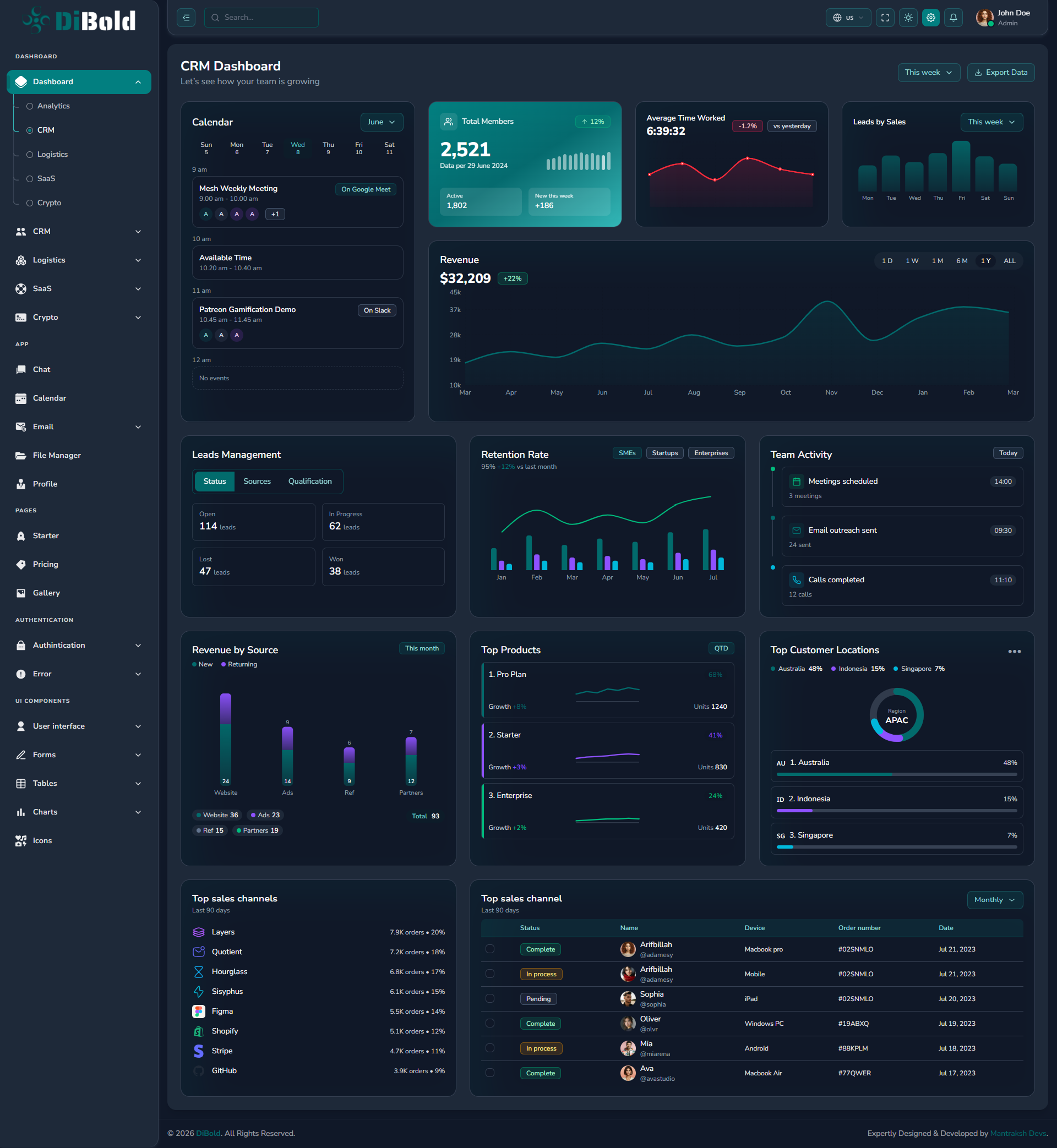
Task: Click the Sisyphus lightning icon
Action: click(x=199, y=991)
